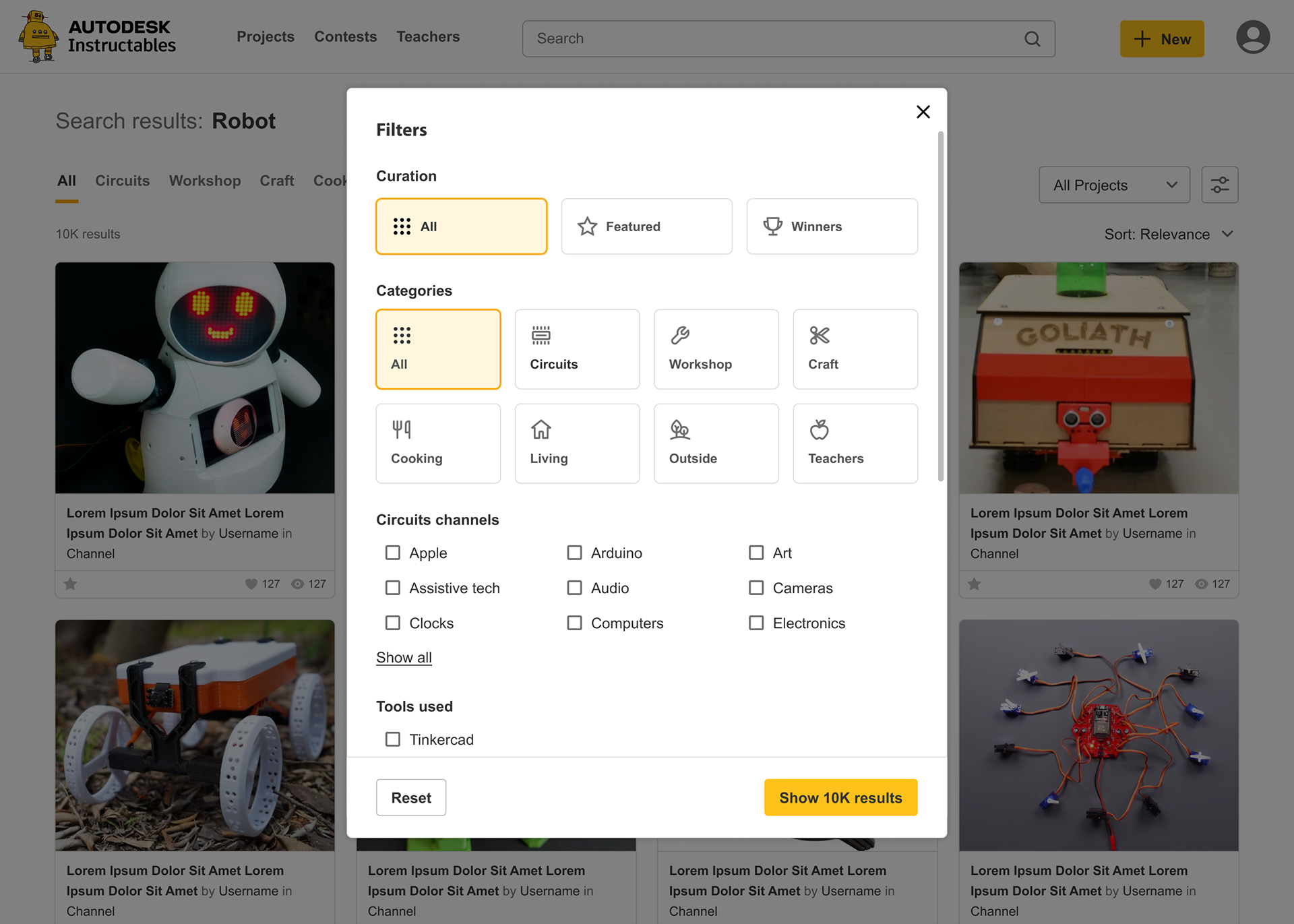
Task: Favorite the white robot project star
Action: (70, 584)
